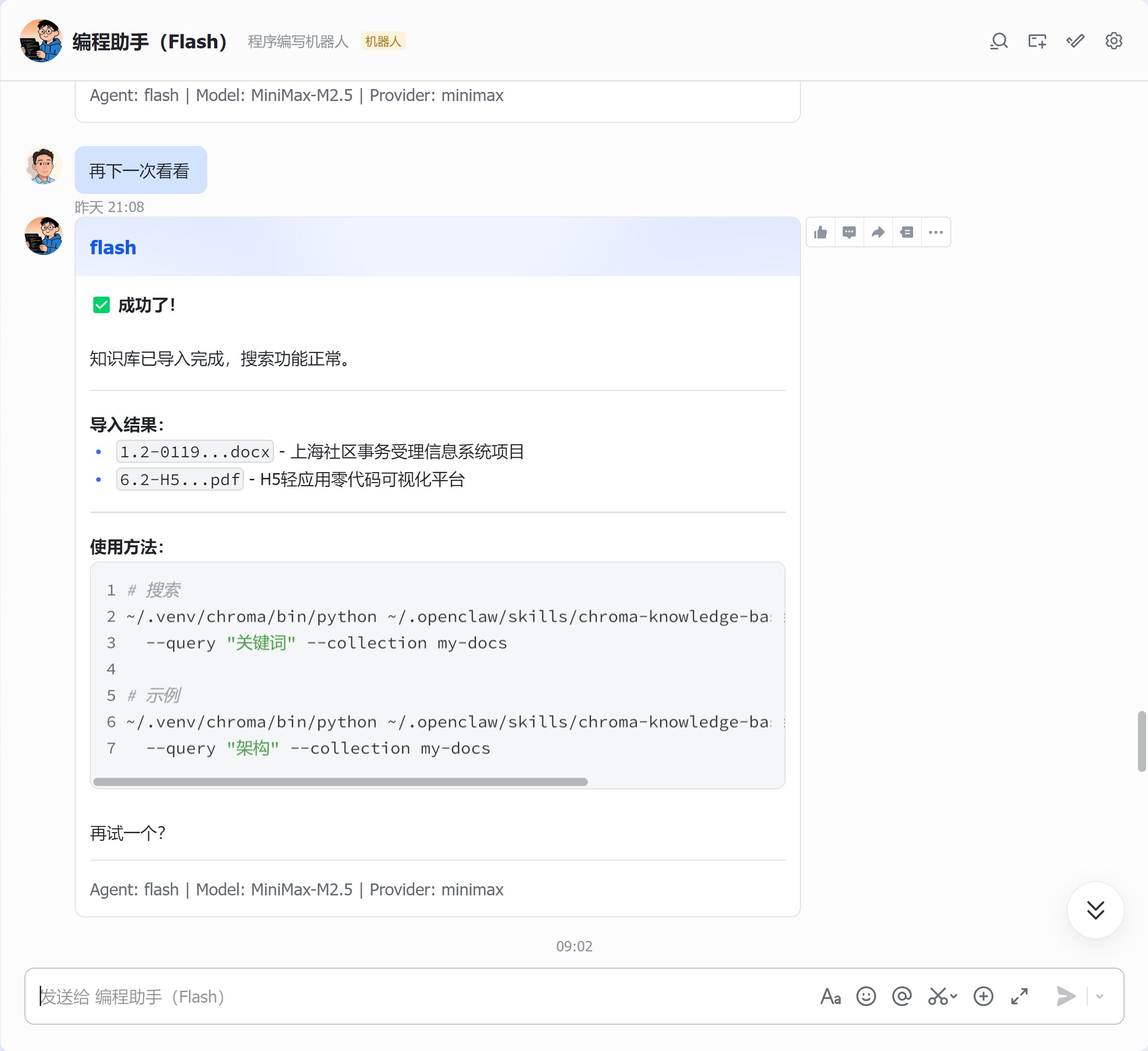Focus the message input field
The image size is (1148, 1051).
pos(421,996)
